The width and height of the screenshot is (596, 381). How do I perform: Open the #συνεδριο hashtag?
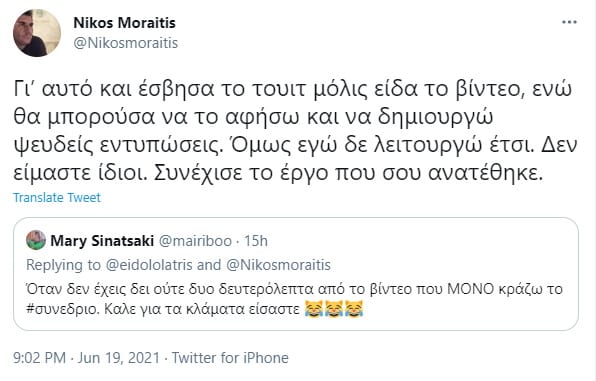click(63, 309)
